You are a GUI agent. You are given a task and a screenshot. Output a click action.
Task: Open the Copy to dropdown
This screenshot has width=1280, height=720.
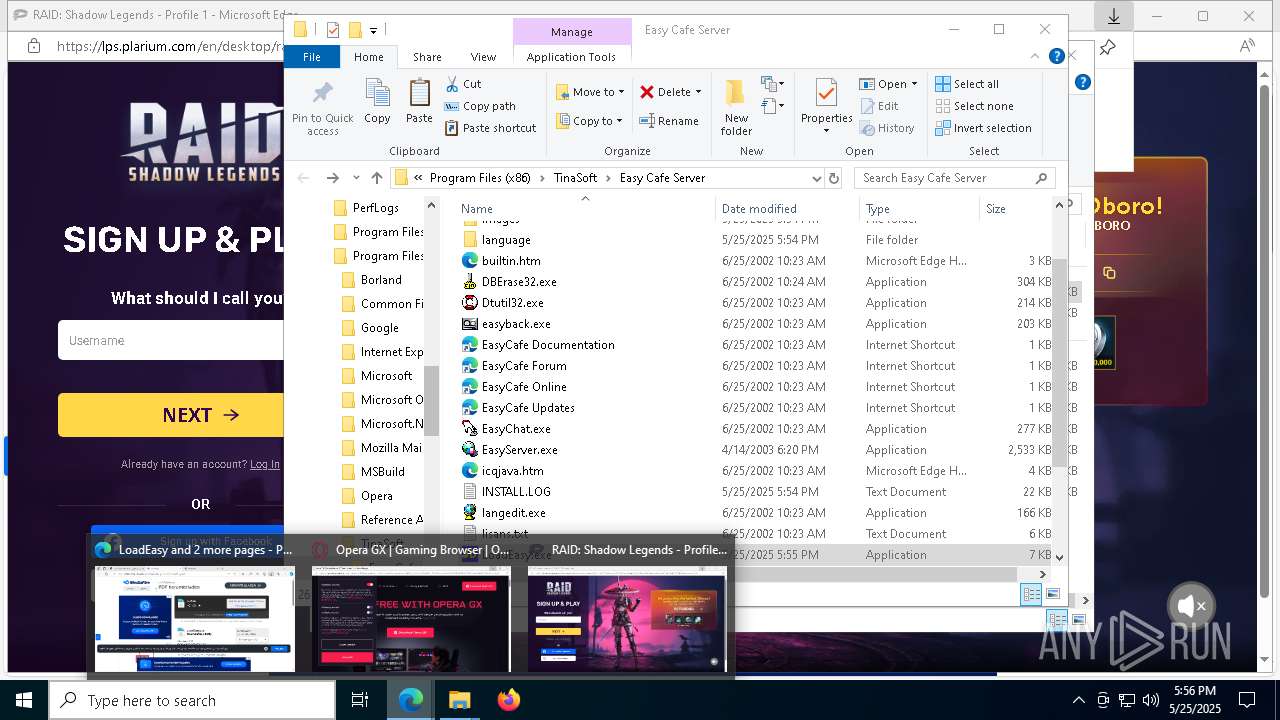point(590,121)
